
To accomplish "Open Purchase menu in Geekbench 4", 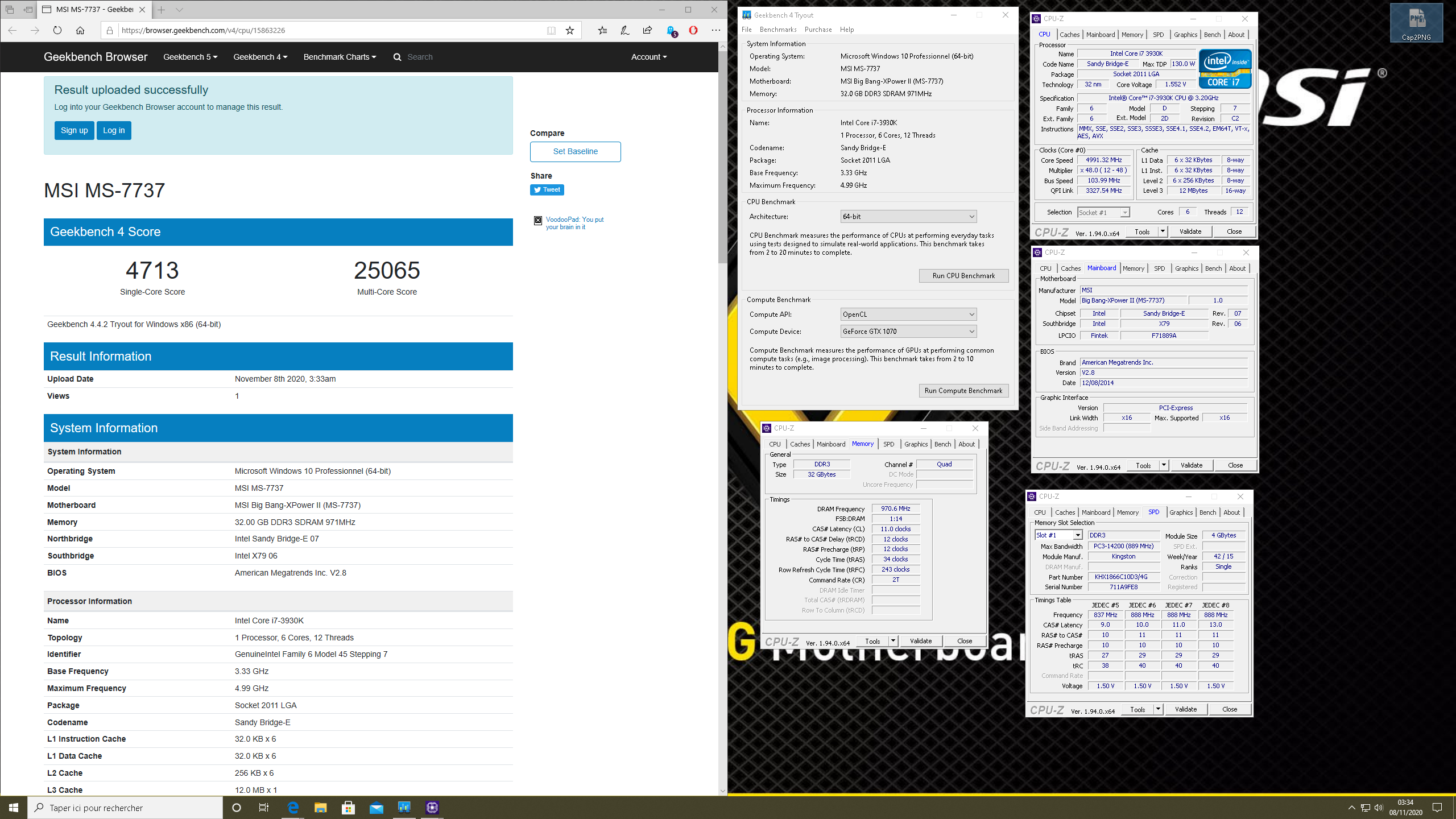I will click(818, 30).
